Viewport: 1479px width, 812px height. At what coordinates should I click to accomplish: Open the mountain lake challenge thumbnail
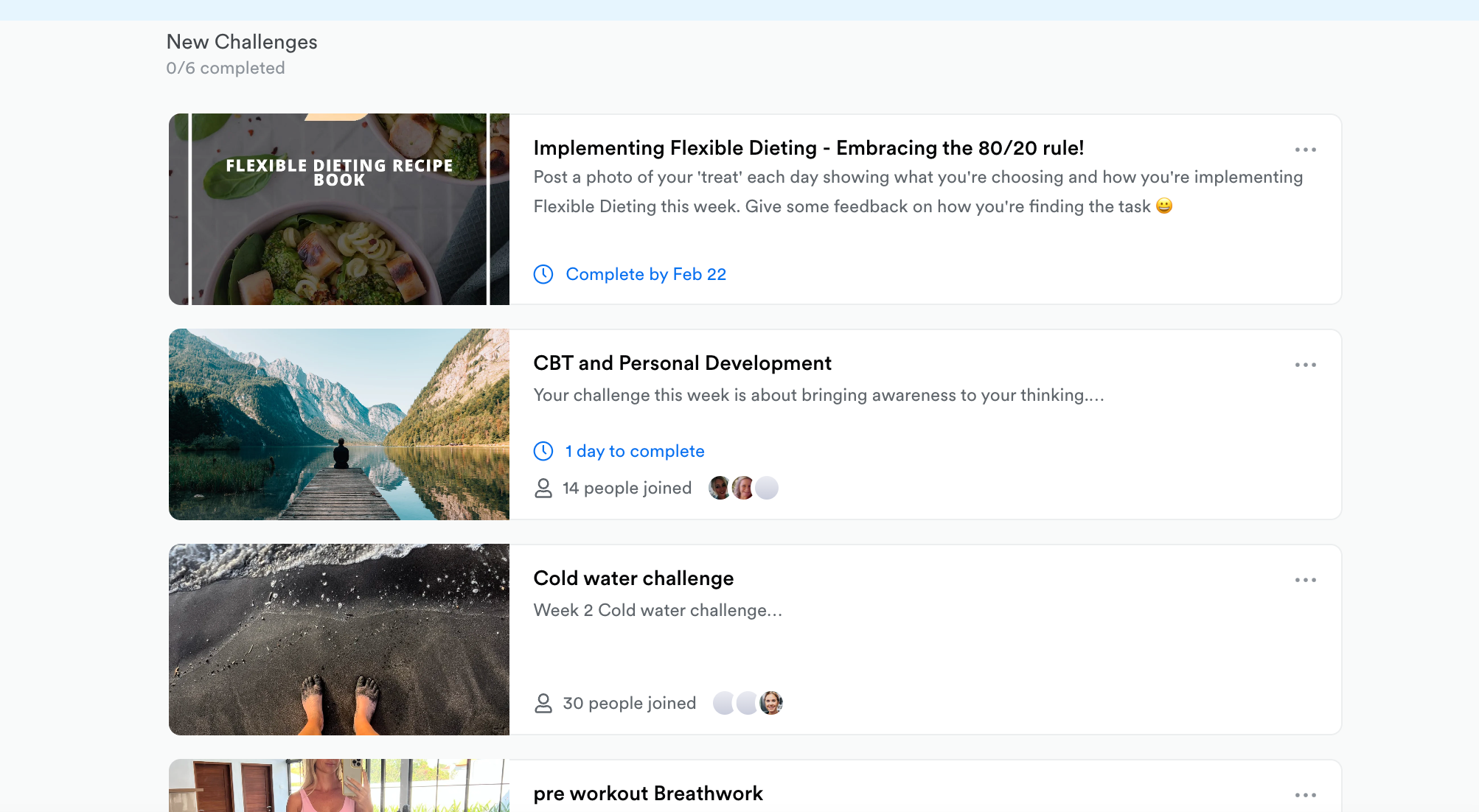coord(339,424)
